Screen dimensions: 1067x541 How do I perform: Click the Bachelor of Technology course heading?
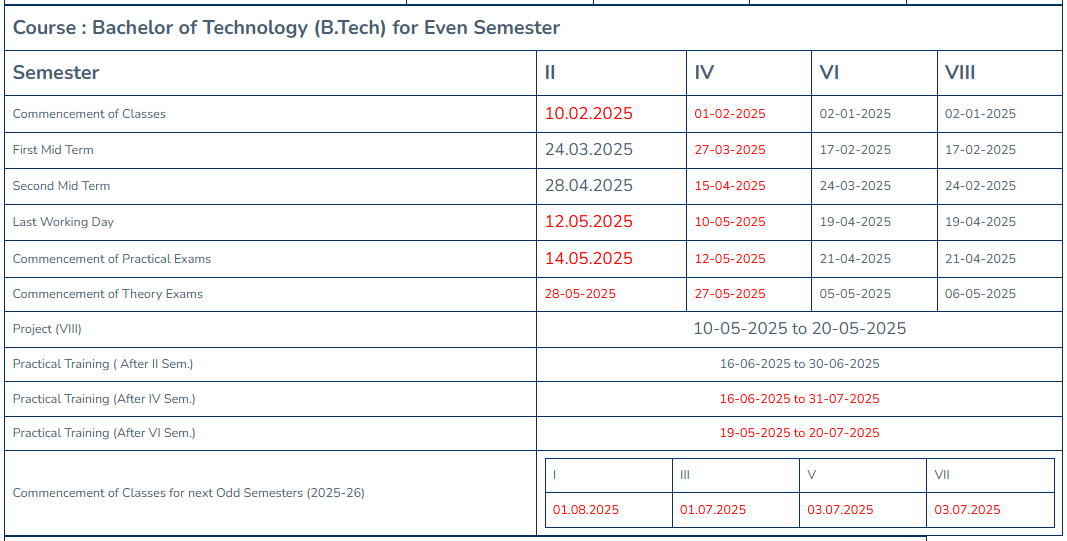pyautogui.click(x=286, y=28)
